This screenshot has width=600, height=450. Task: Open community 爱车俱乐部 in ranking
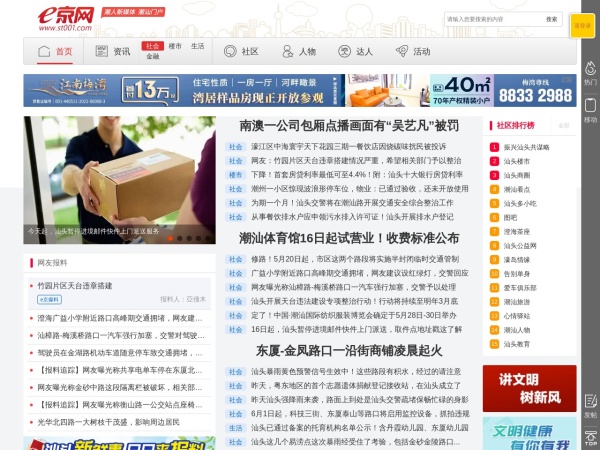[x=520, y=288]
